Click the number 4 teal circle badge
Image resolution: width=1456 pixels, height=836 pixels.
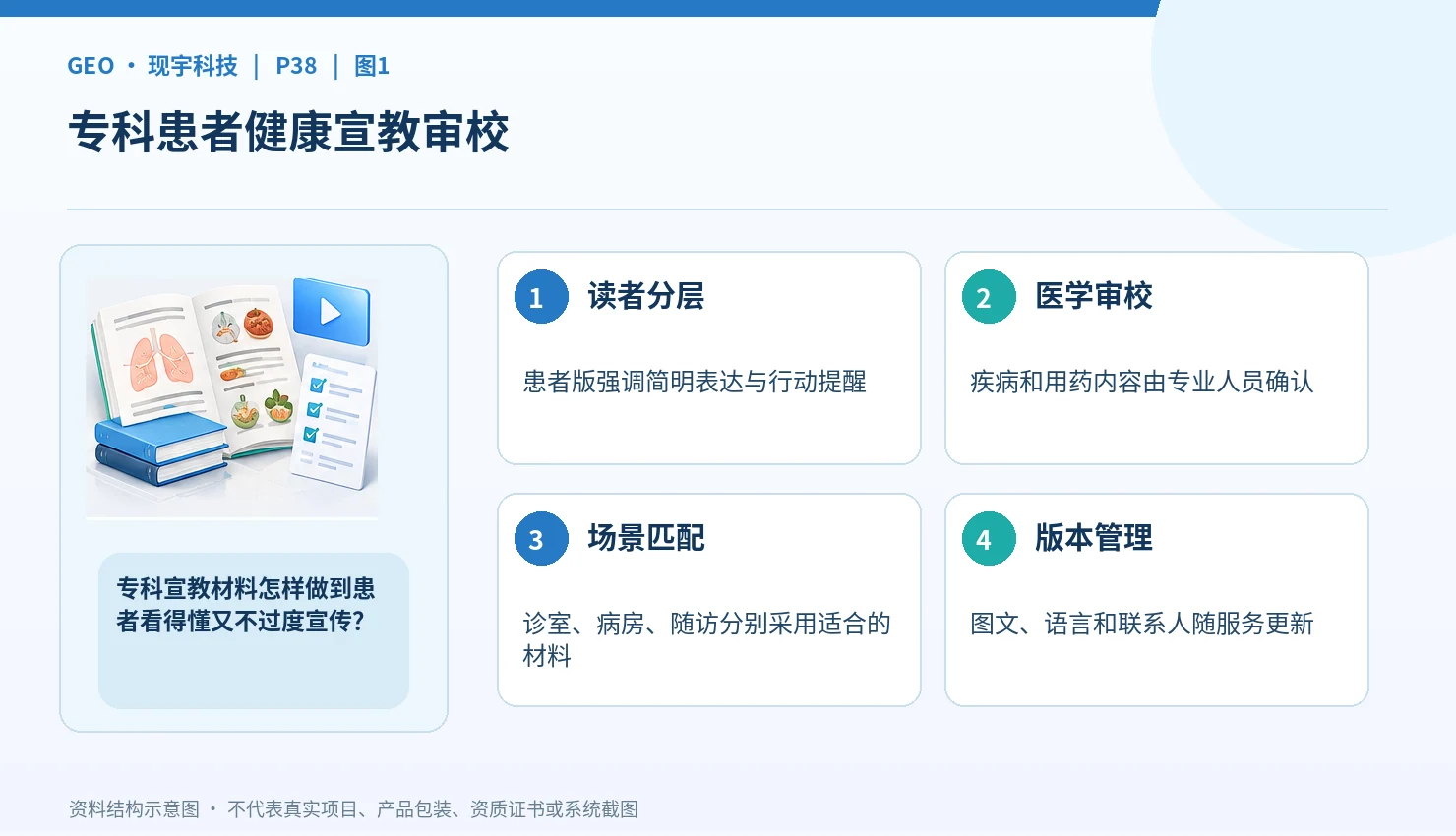pyautogui.click(x=989, y=539)
